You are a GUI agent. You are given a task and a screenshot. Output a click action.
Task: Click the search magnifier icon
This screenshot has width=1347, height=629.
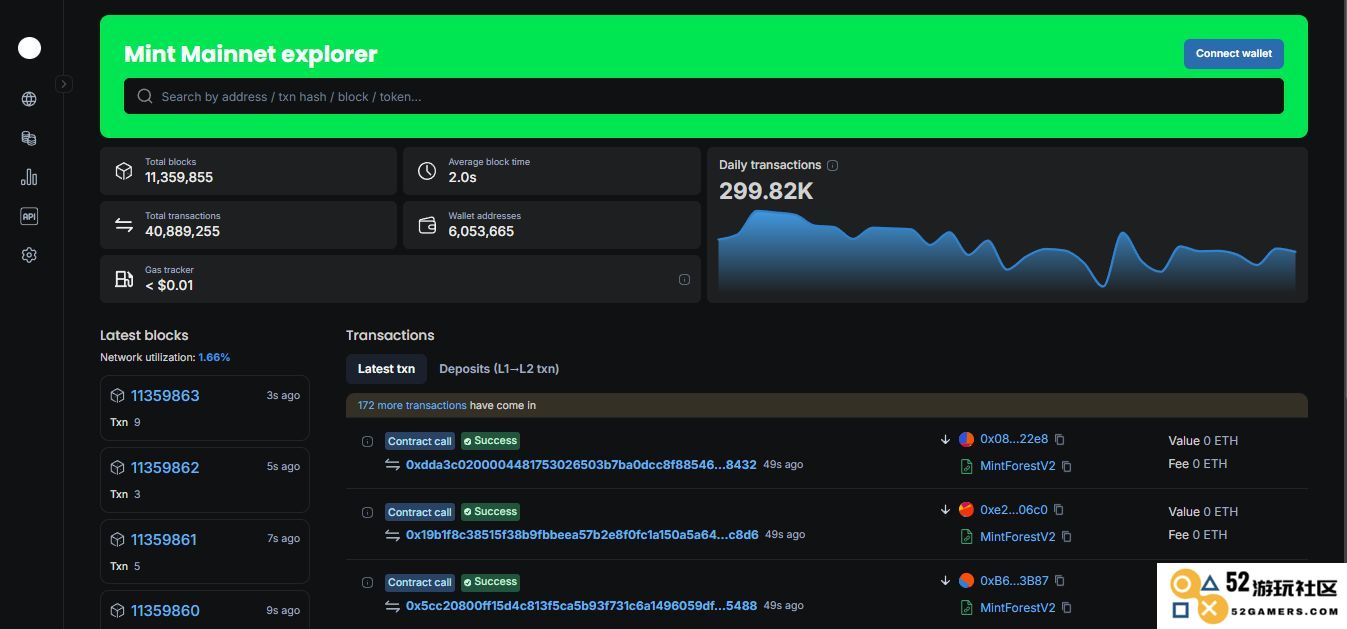[x=145, y=96]
